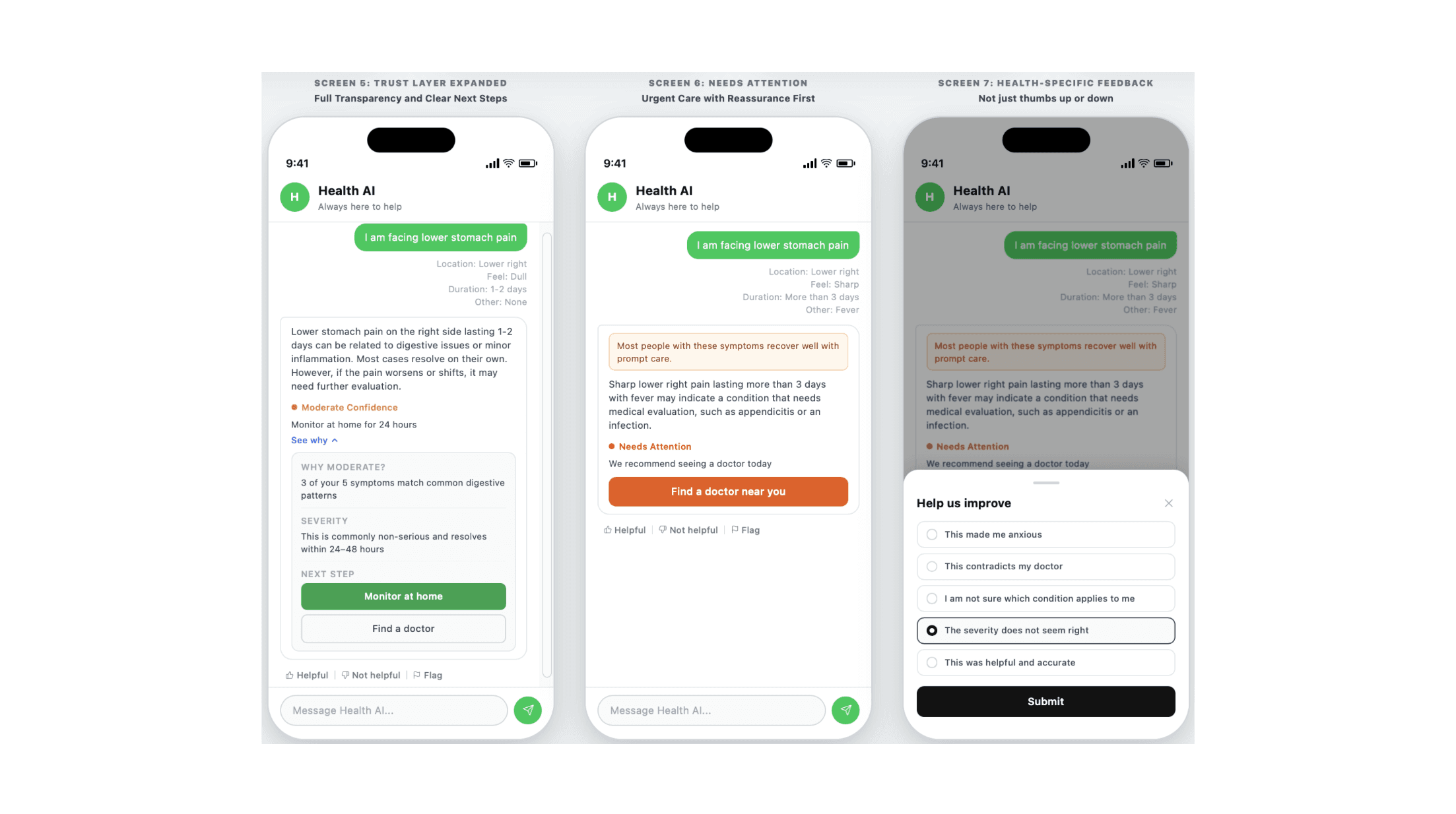Choose 'This was helpful and accurate'
Image resolution: width=1456 pixels, height=814 pixels.
coord(1045,663)
